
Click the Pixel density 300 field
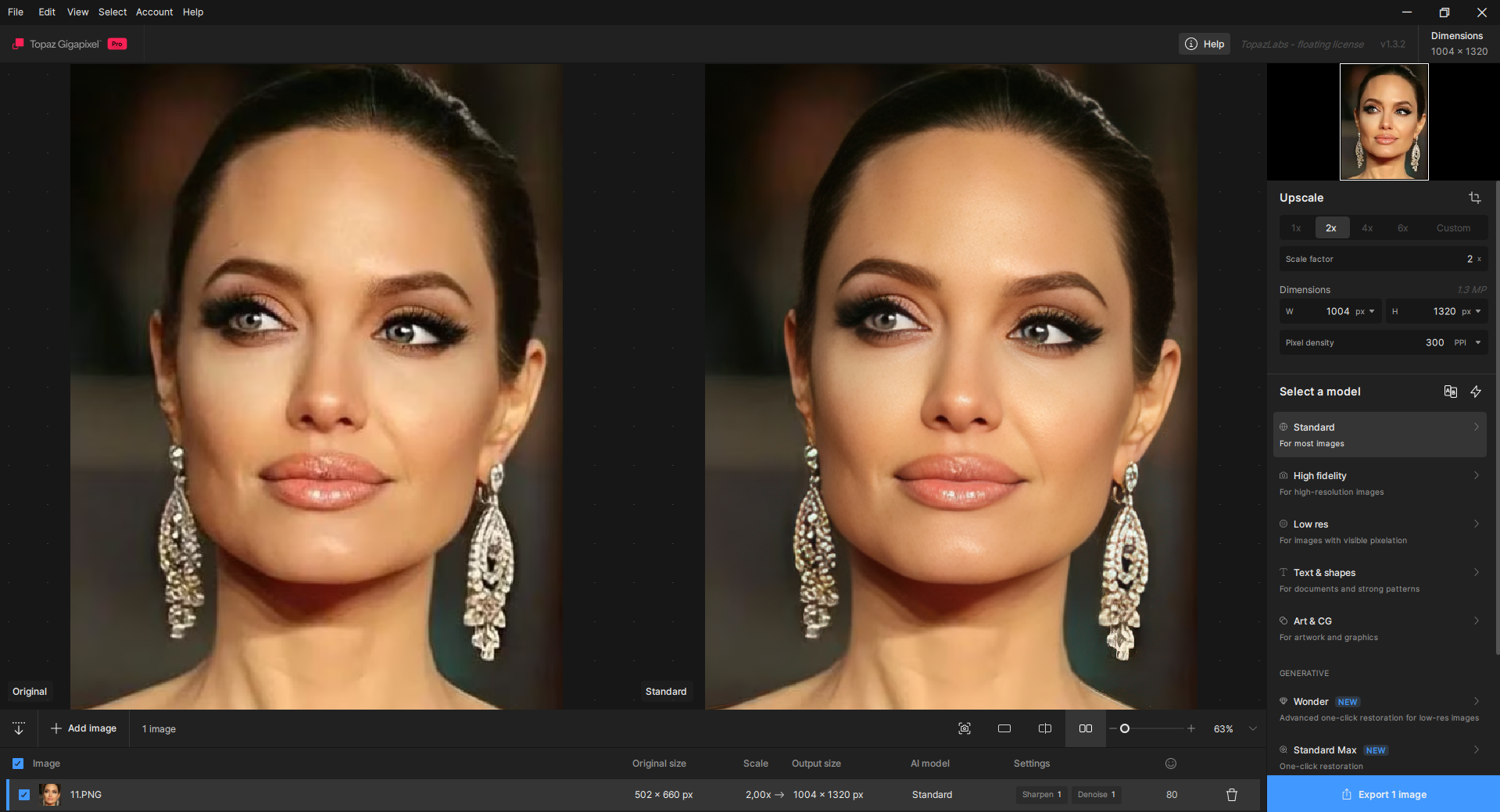(1384, 342)
